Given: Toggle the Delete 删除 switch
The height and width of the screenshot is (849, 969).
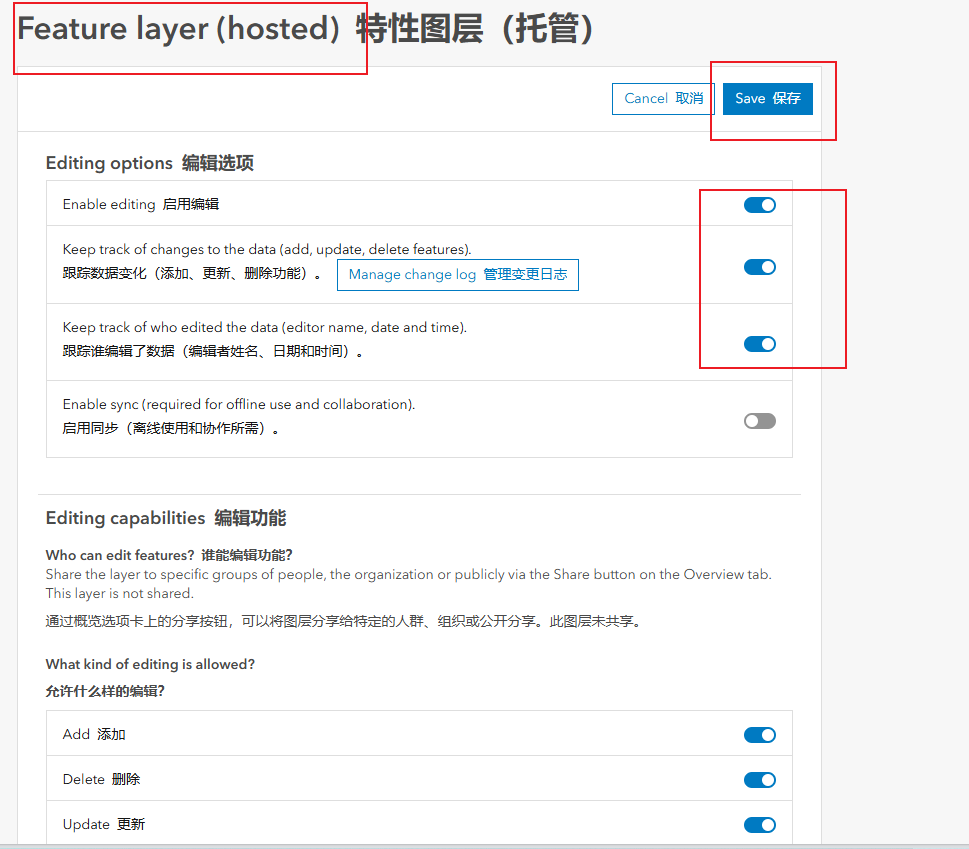Looking at the screenshot, I should [760, 780].
